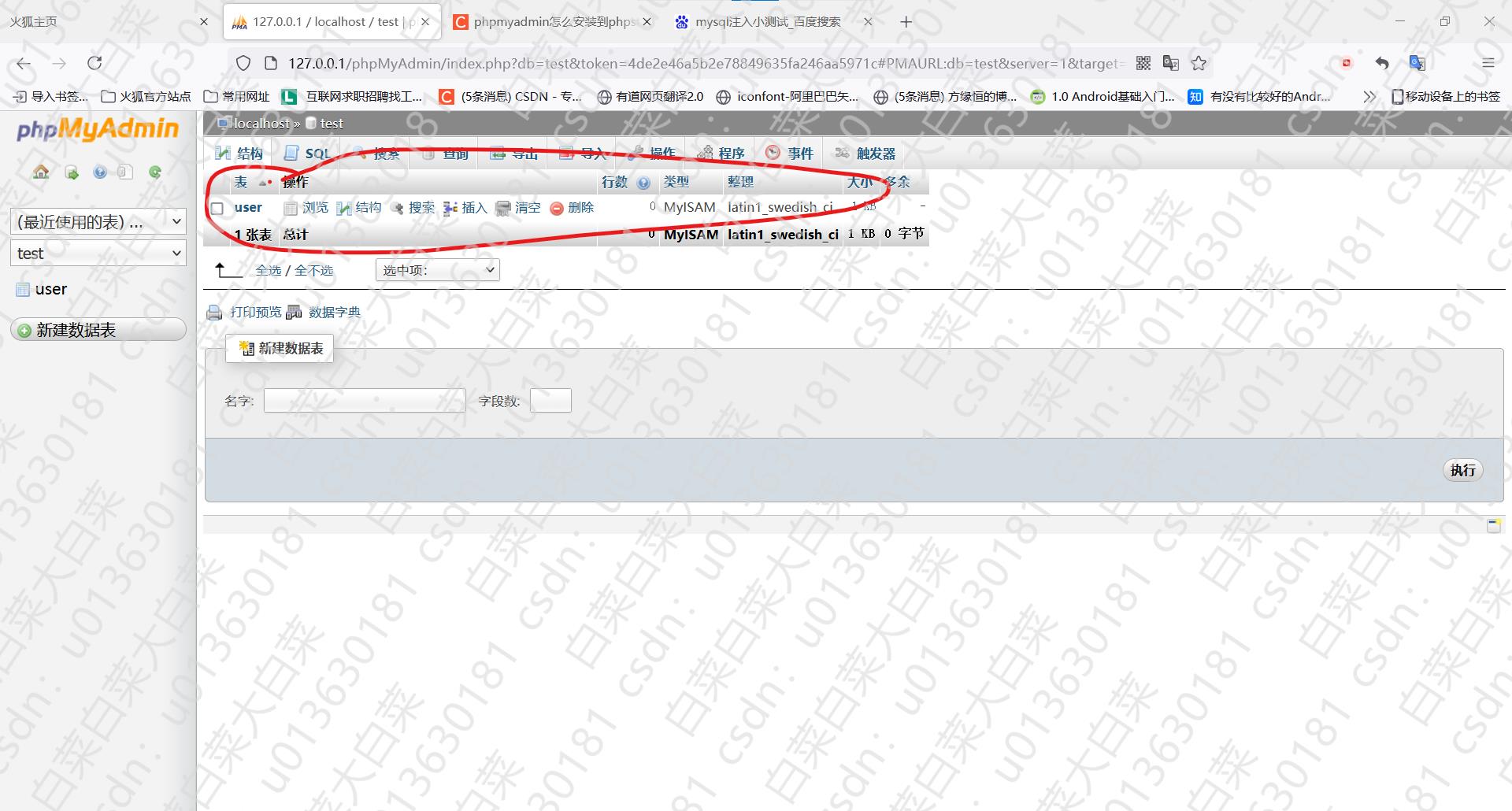Switch to the 结构 tab
This screenshot has width=1512, height=811.
pos(240,154)
